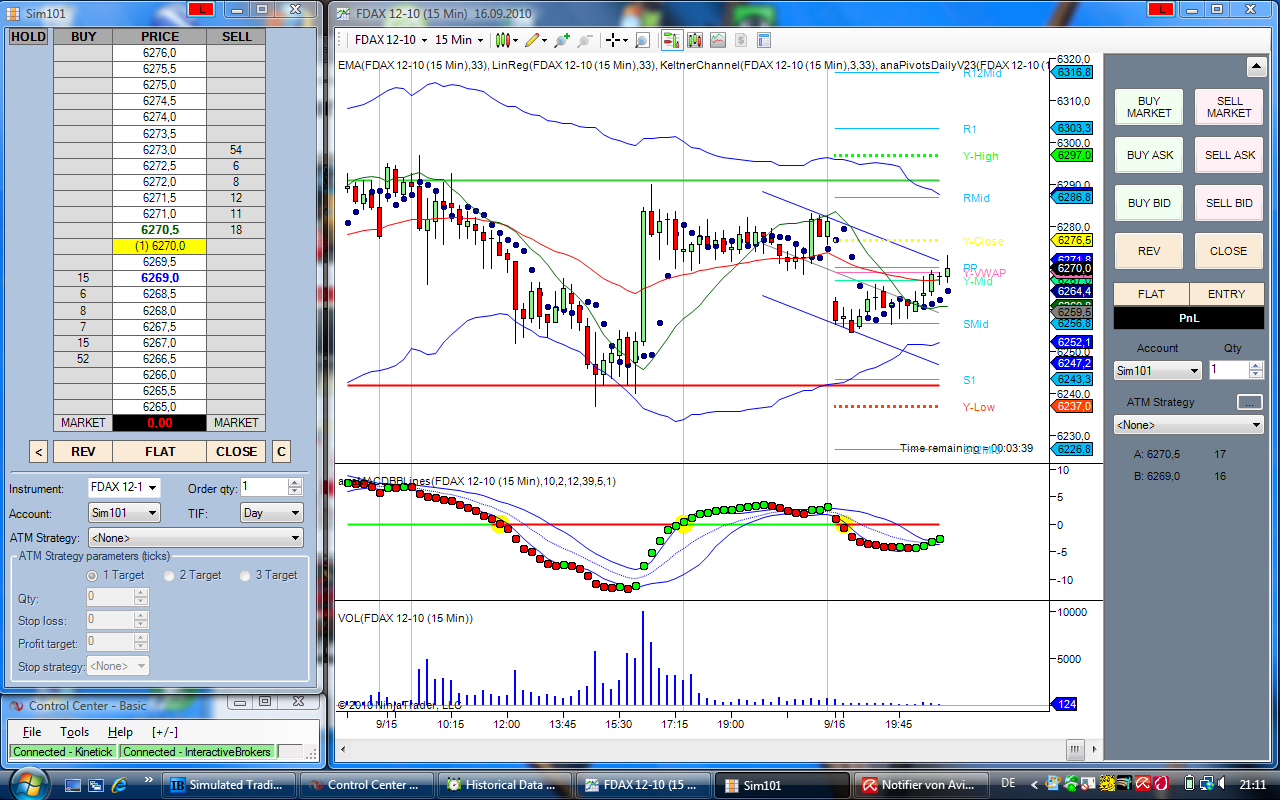Click the Connected - Kinetick status
This screenshot has height=800, width=1280.
coord(63,752)
